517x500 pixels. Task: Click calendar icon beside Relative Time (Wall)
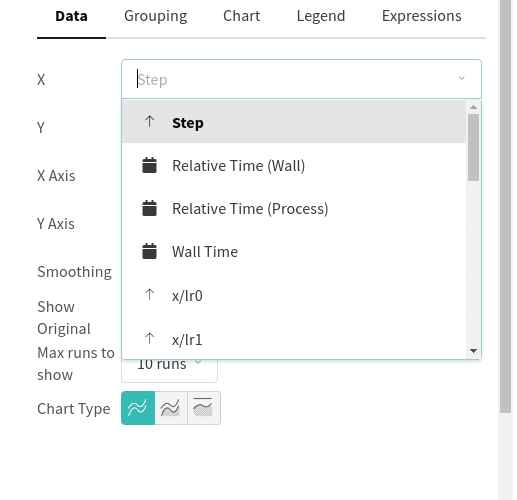tap(149, 165)
